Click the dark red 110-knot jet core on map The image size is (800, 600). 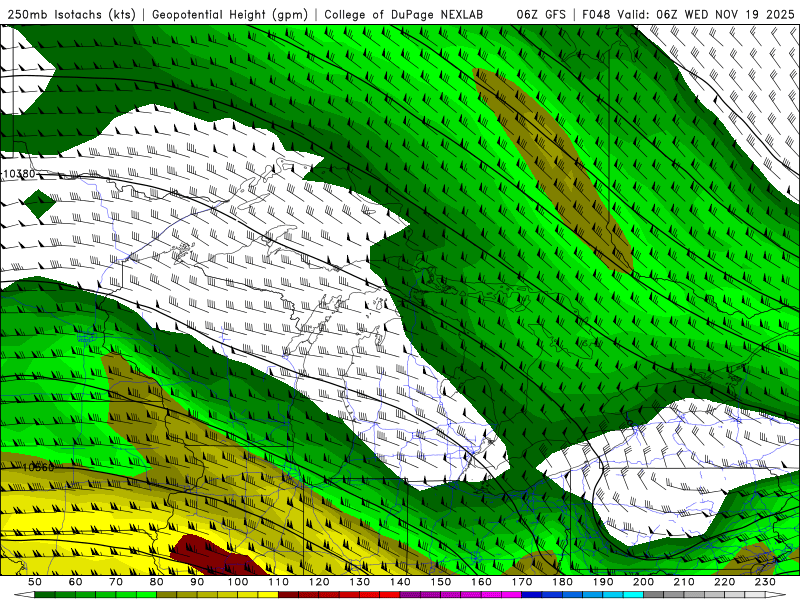[x=217, y=556]
